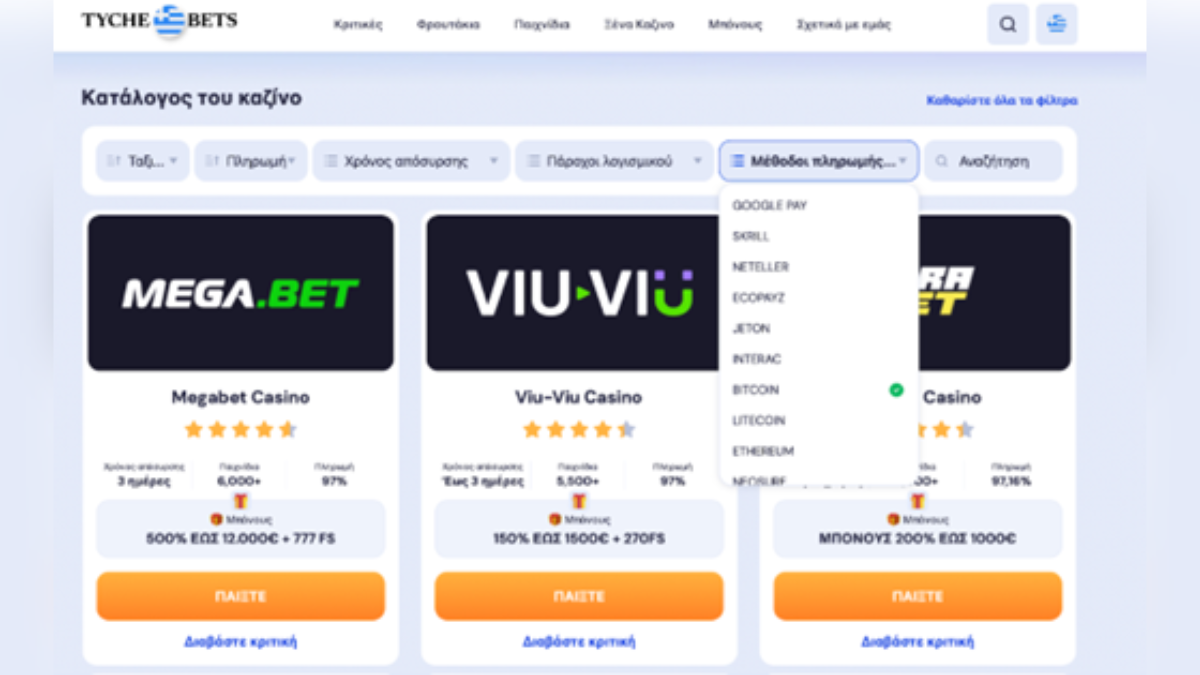Click the red T badge on Megabet bonus

tap(240, 501)
